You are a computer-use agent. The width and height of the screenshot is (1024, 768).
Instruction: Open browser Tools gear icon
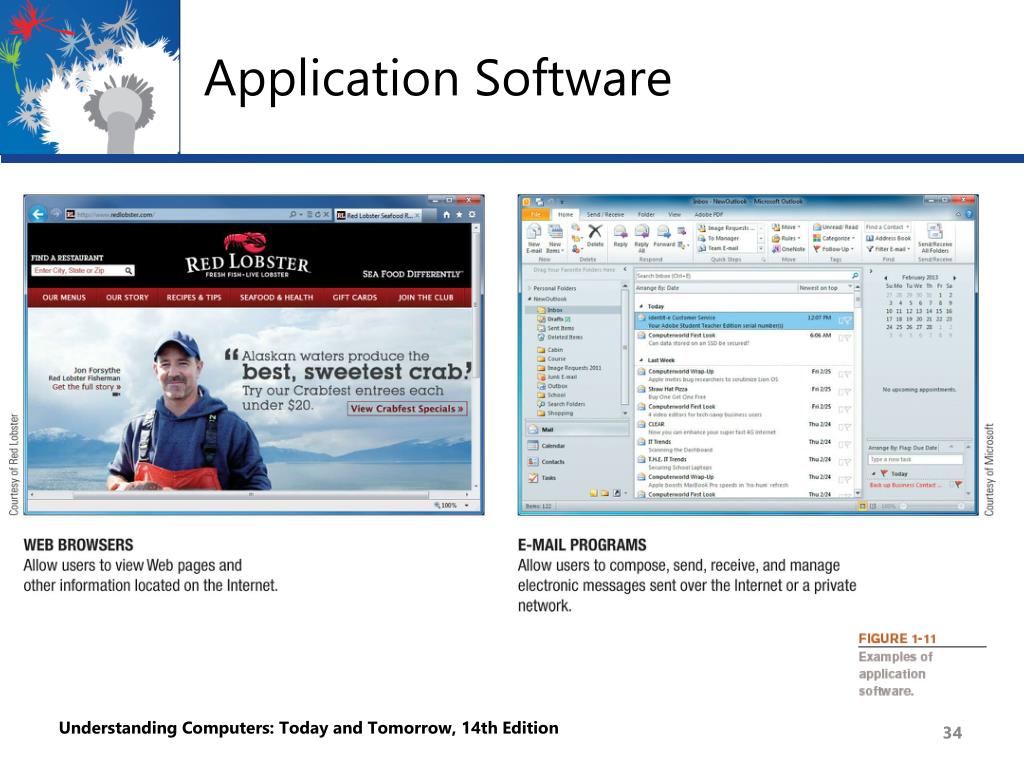coord(472,214)
